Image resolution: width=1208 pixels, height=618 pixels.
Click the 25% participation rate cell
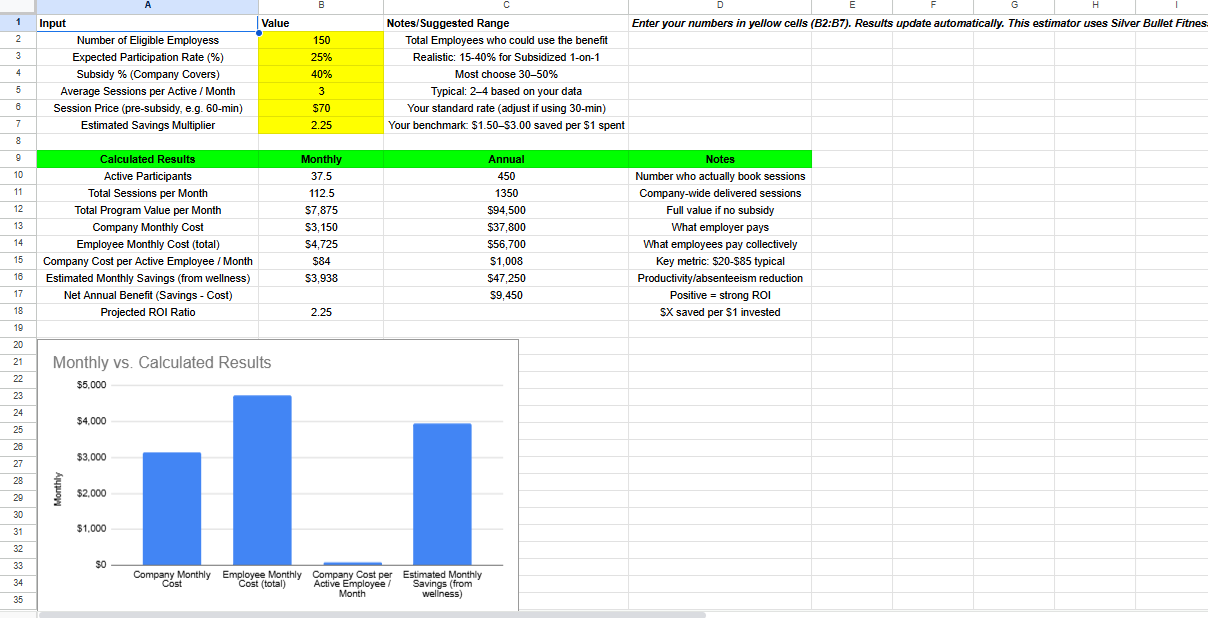point(321,57)
